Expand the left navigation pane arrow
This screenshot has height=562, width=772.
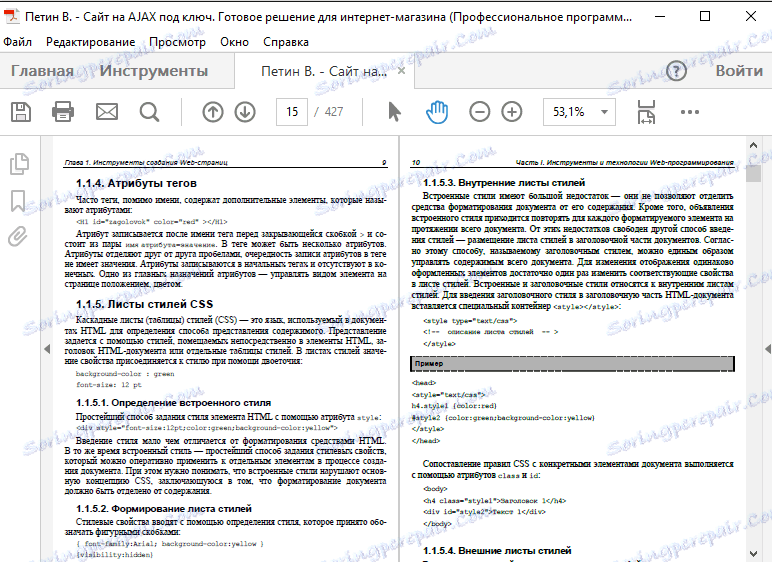point(47,349)
